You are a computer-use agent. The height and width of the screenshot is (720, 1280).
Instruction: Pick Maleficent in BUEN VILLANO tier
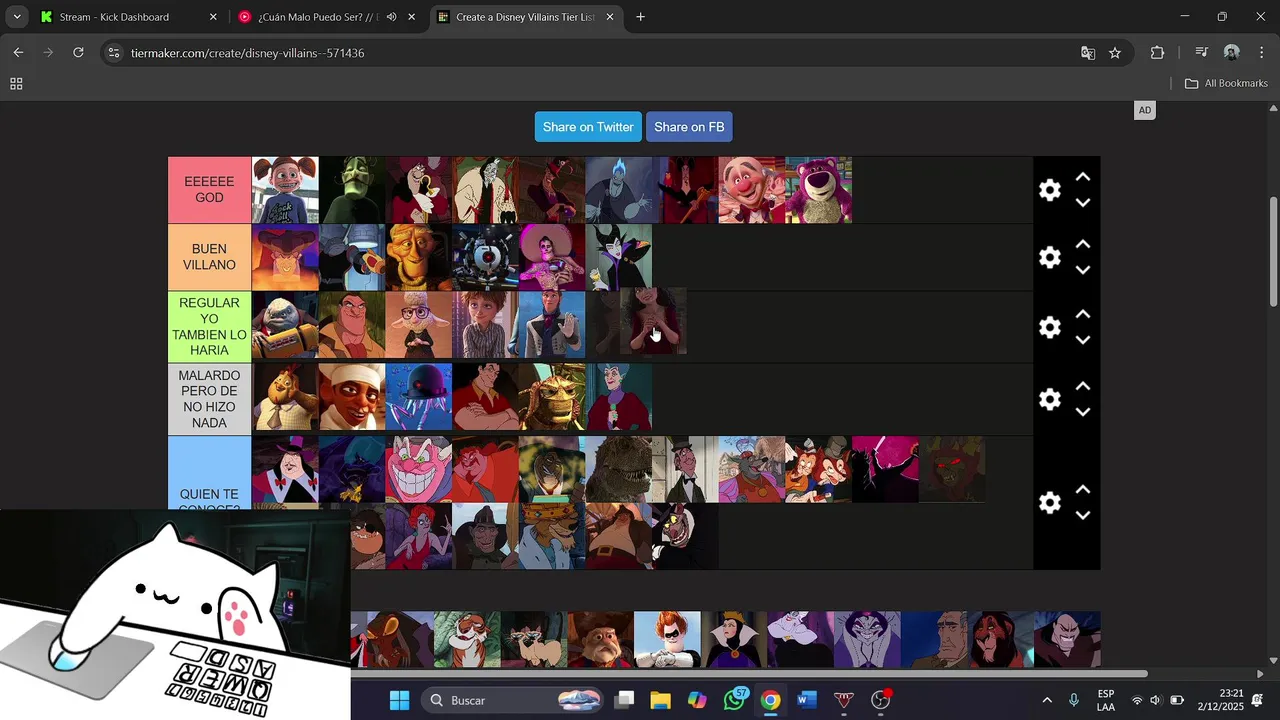click(618, 257)
